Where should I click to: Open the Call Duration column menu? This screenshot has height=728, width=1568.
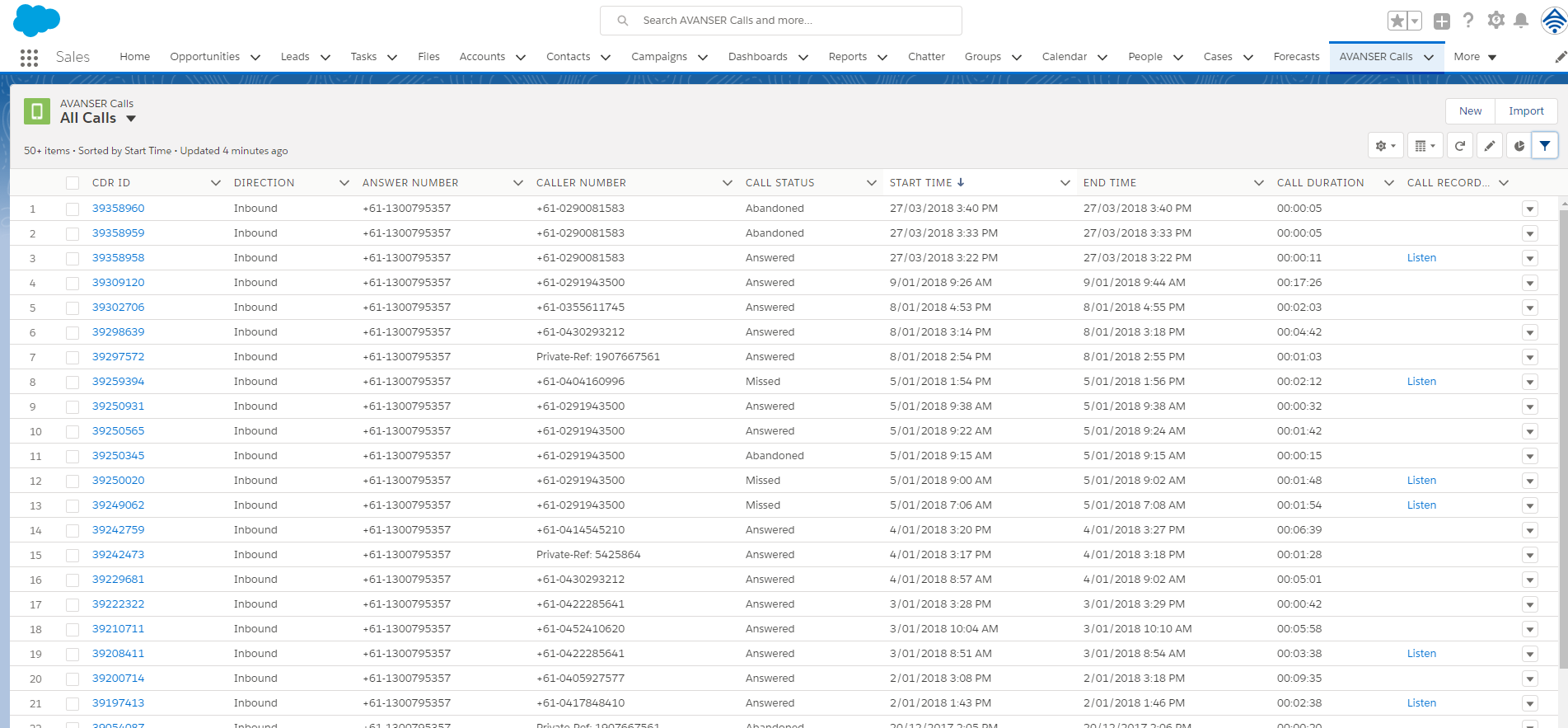(1389, 183)
